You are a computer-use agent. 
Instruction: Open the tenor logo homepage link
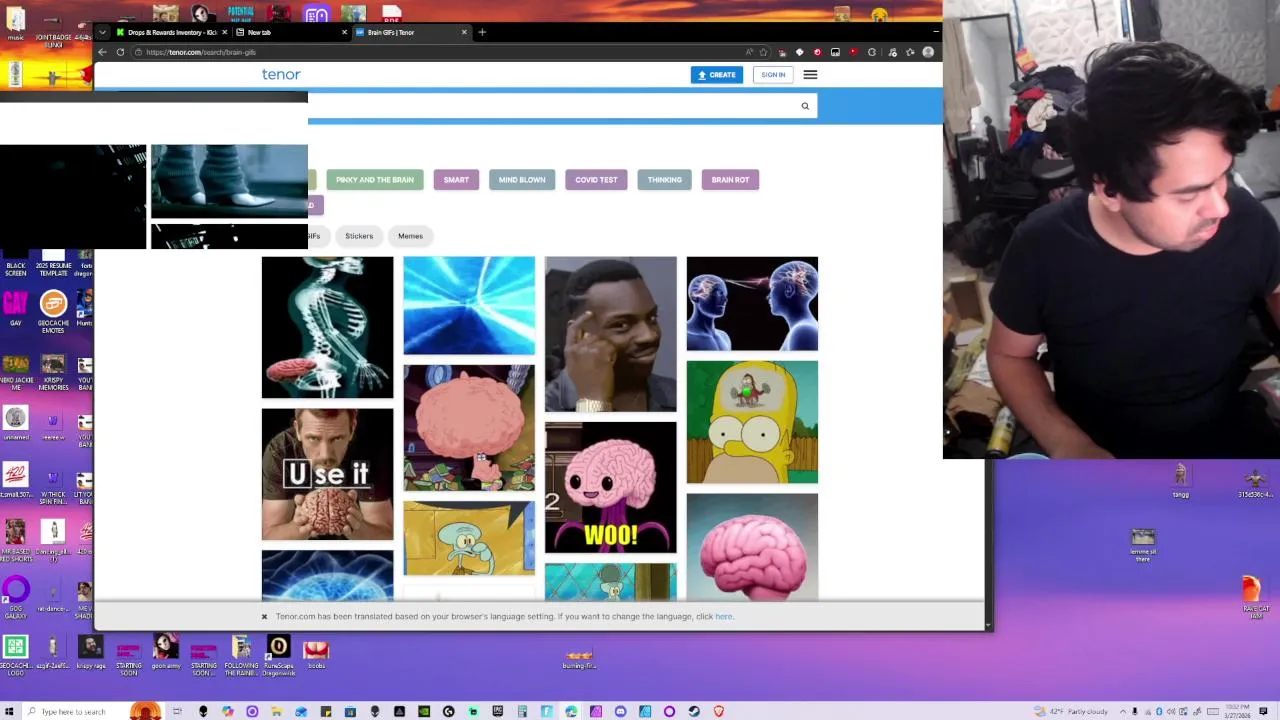click(x=281, y=74)
